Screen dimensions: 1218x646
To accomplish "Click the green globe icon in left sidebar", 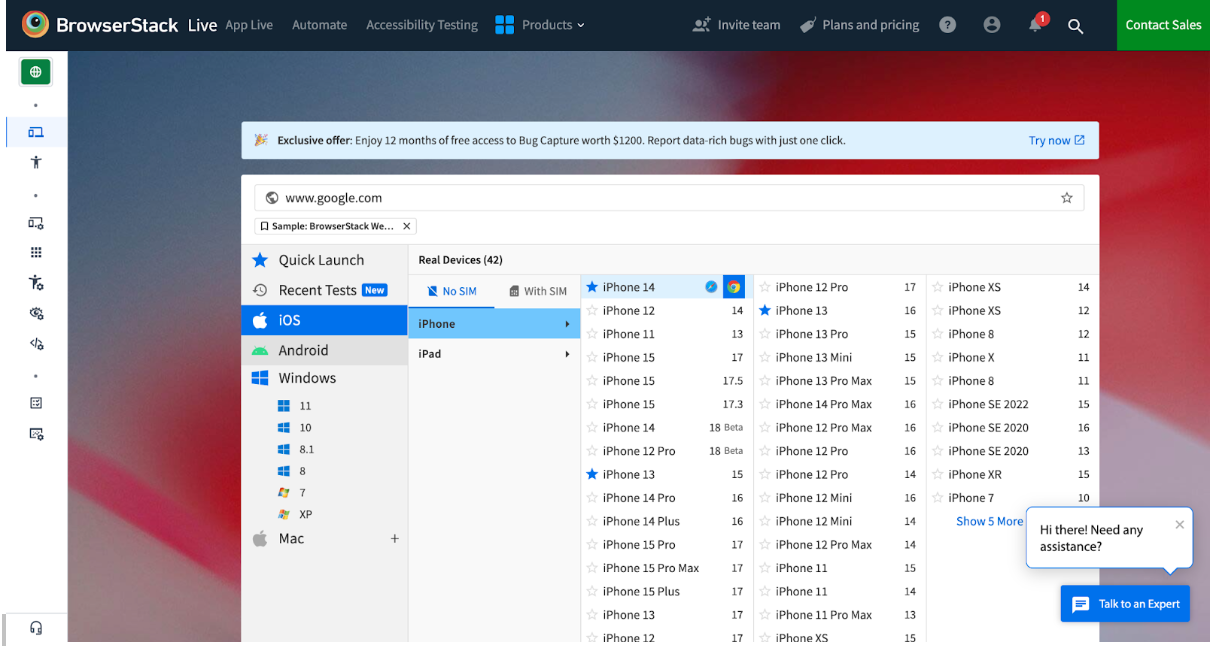I will click(36, 72).
